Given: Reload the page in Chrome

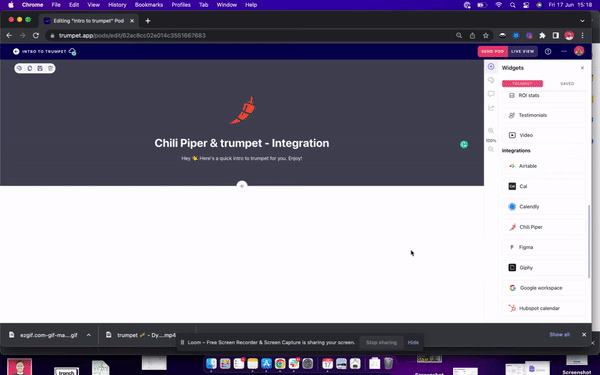Looking at the screenshot, I should coord(36,35).
